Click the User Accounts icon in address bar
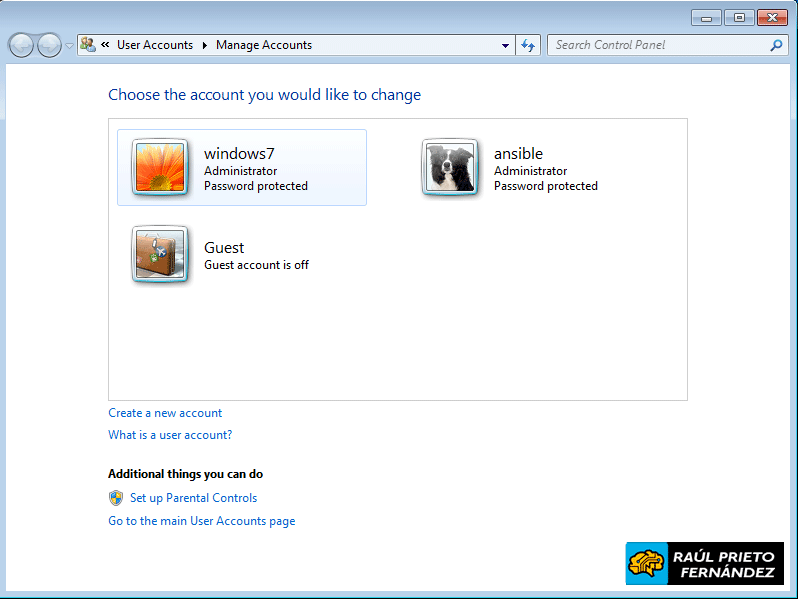This screenshot has height=599, width=798. click(88, 45)
